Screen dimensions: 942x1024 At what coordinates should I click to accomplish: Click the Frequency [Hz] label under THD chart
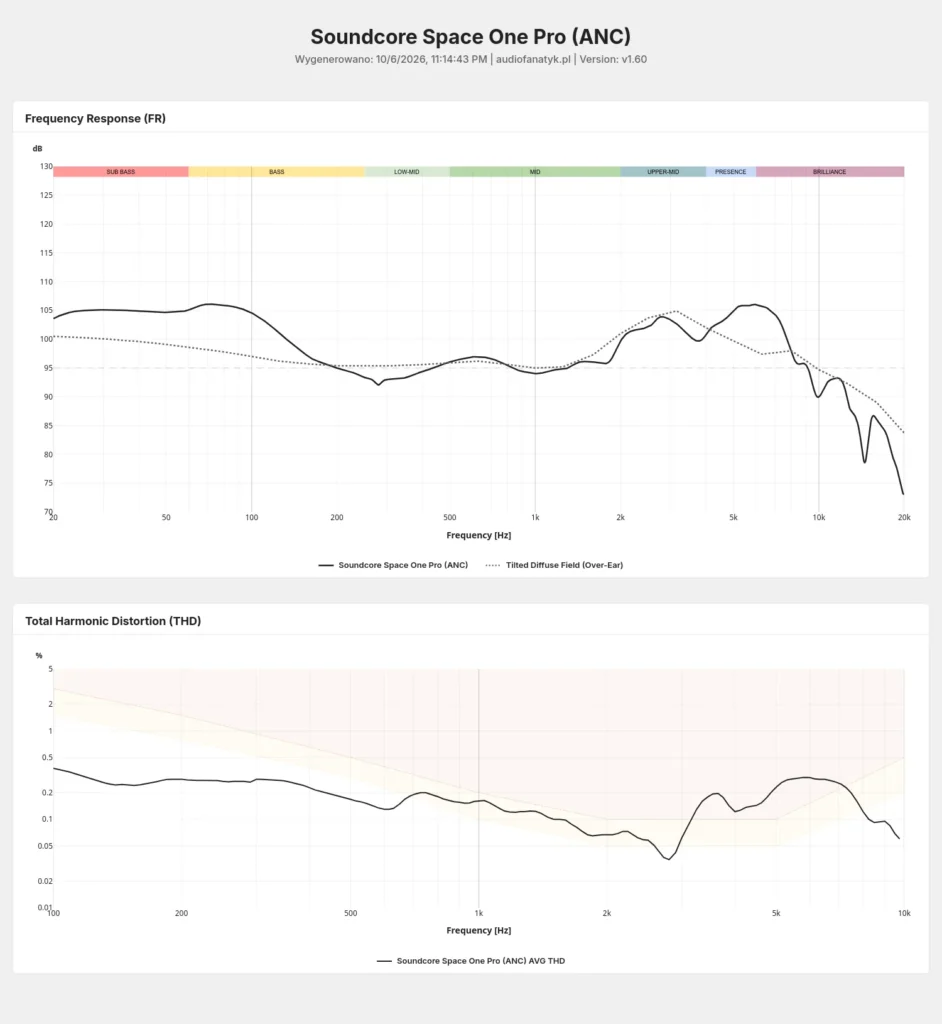[479, 930]
